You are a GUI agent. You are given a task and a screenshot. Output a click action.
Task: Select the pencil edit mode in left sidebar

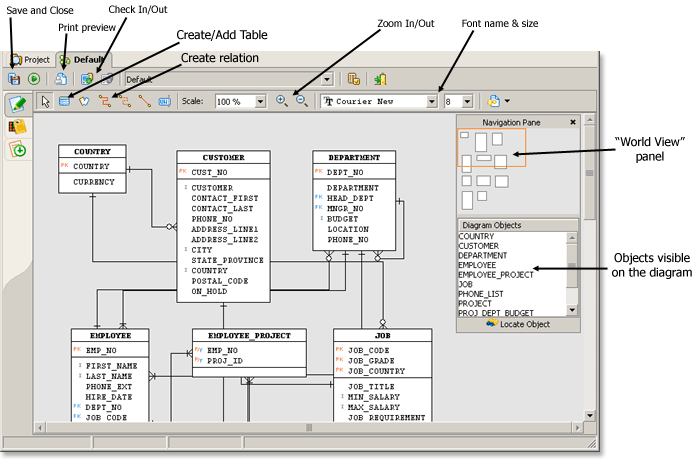(18, 104)
